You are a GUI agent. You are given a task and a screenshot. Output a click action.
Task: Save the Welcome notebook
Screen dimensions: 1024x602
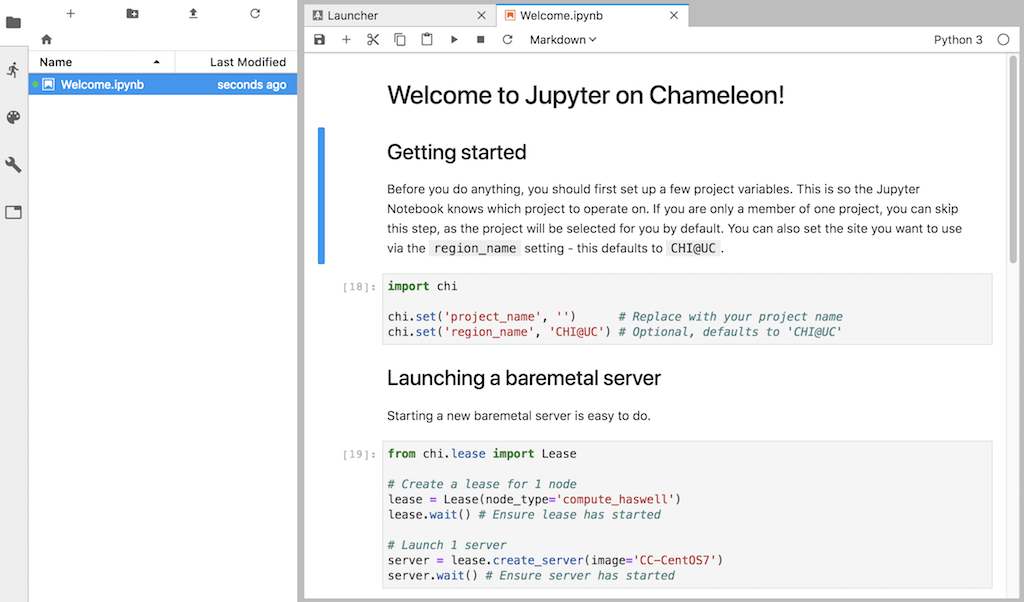(319, 39)
